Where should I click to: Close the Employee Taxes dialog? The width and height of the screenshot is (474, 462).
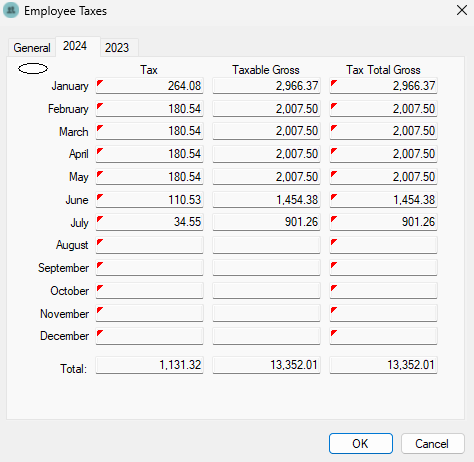point(462,10)
